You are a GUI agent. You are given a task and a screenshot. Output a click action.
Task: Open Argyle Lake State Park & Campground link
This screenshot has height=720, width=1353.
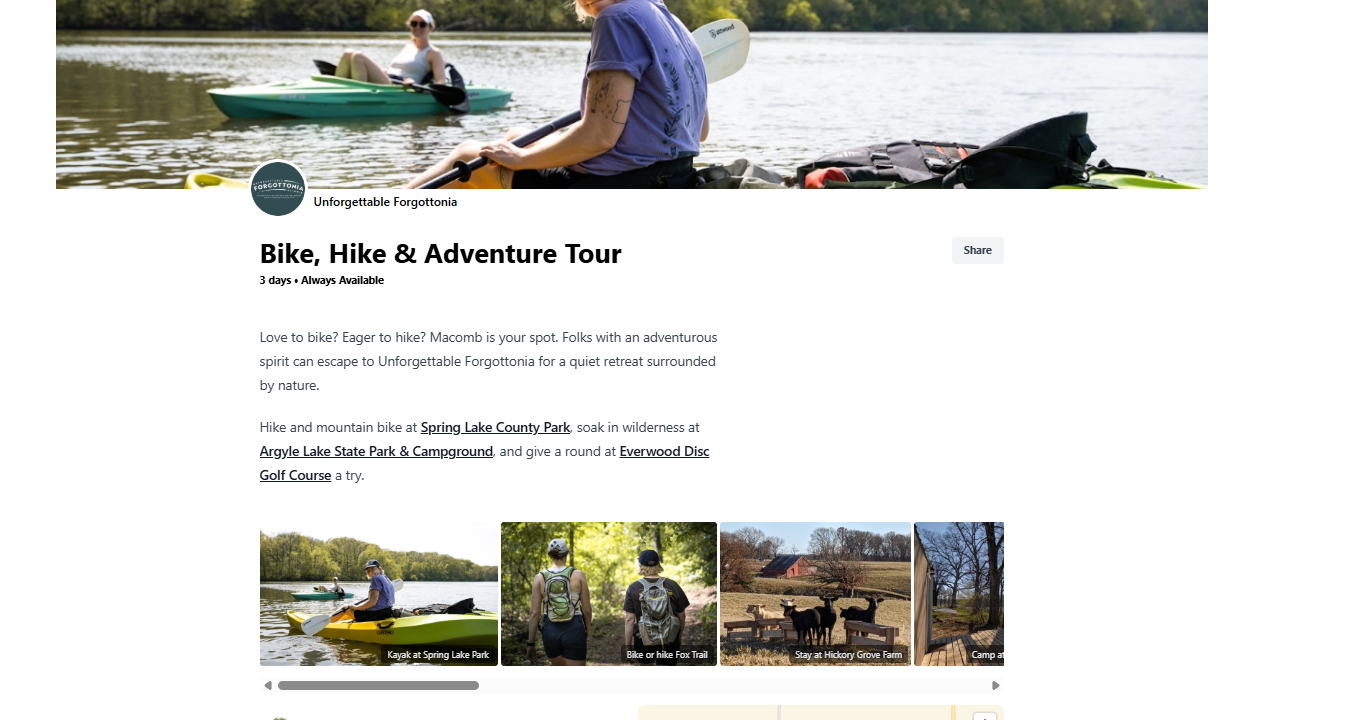click(x=376, y=451)
